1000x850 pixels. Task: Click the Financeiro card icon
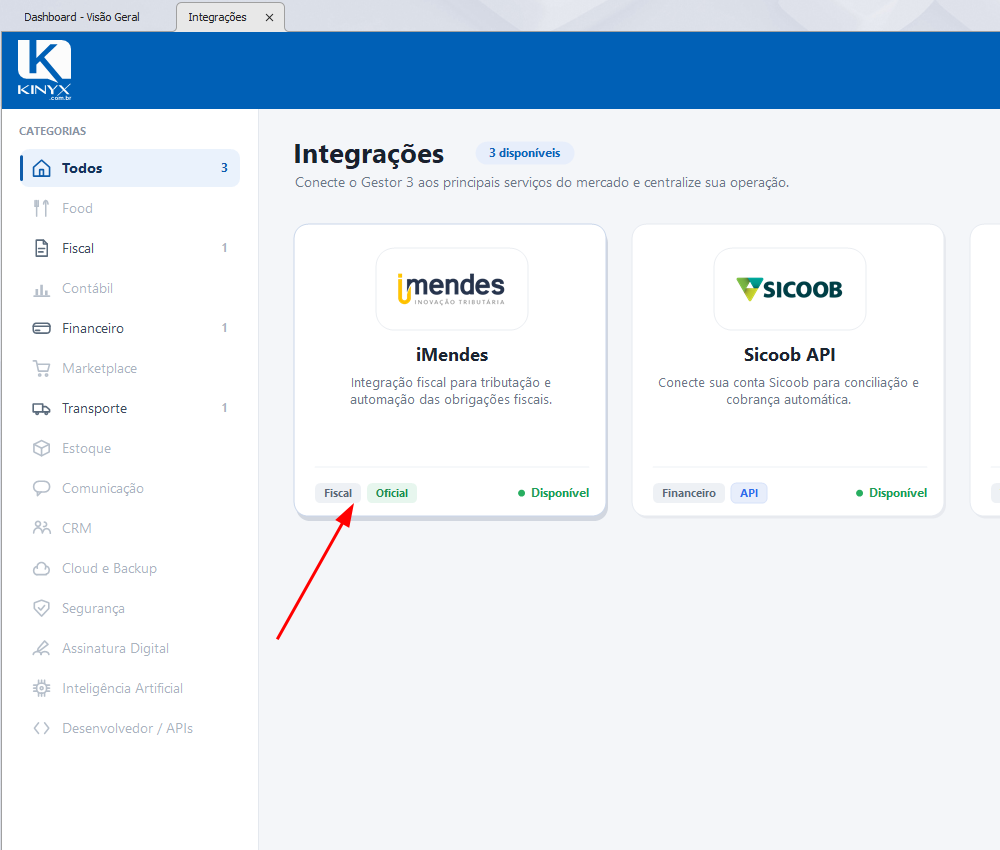click(x=41, y=328)
